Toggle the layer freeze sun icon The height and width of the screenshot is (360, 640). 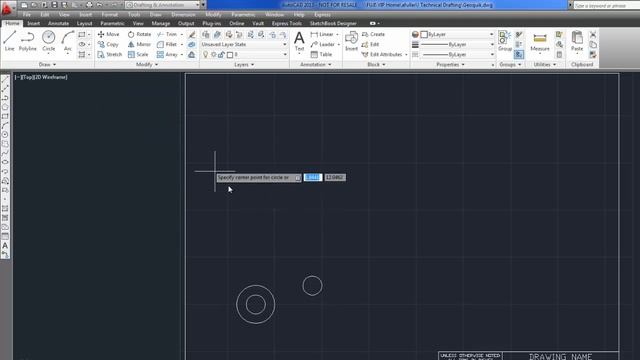[213, 55]
